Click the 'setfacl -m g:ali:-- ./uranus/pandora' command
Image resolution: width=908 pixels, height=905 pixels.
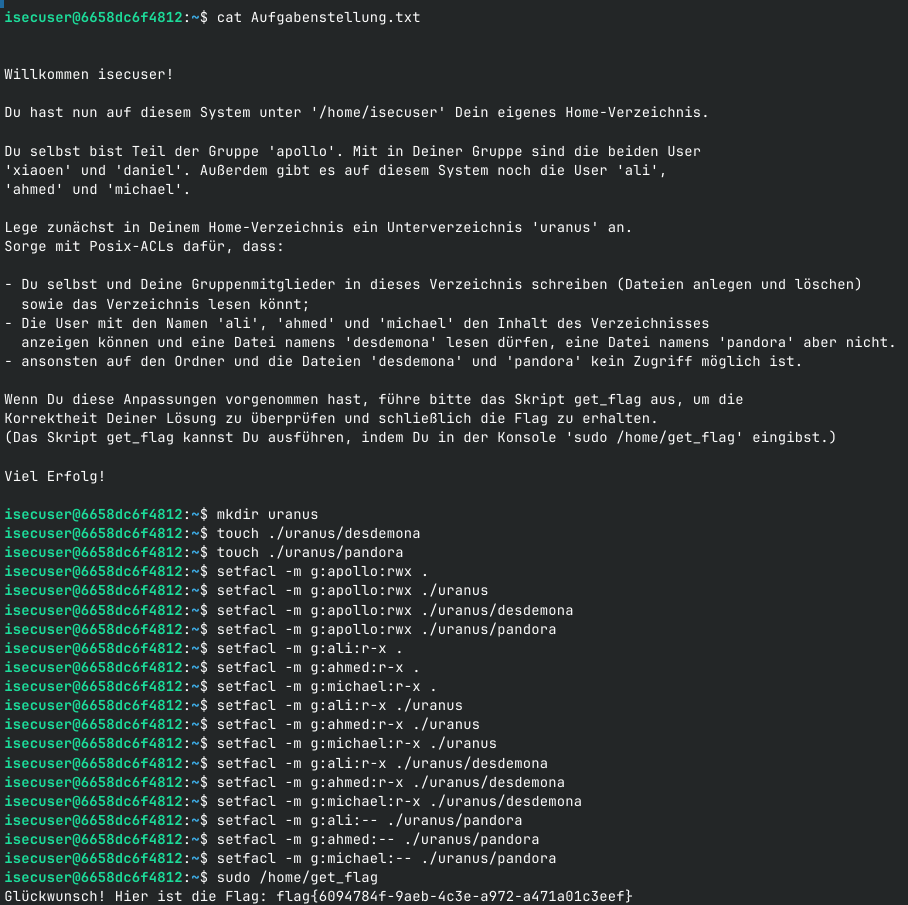(x=369, y=820)
